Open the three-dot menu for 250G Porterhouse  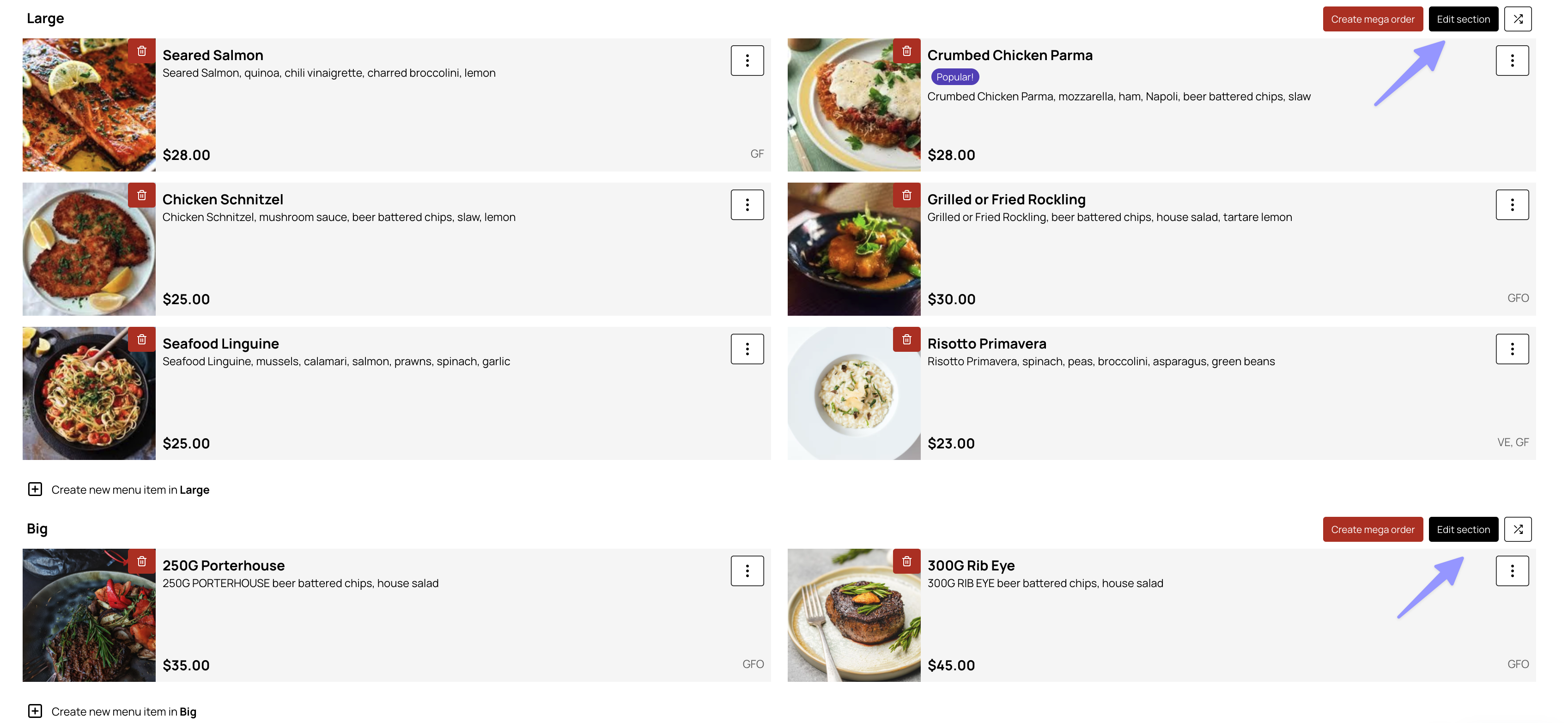pos(747,571)
